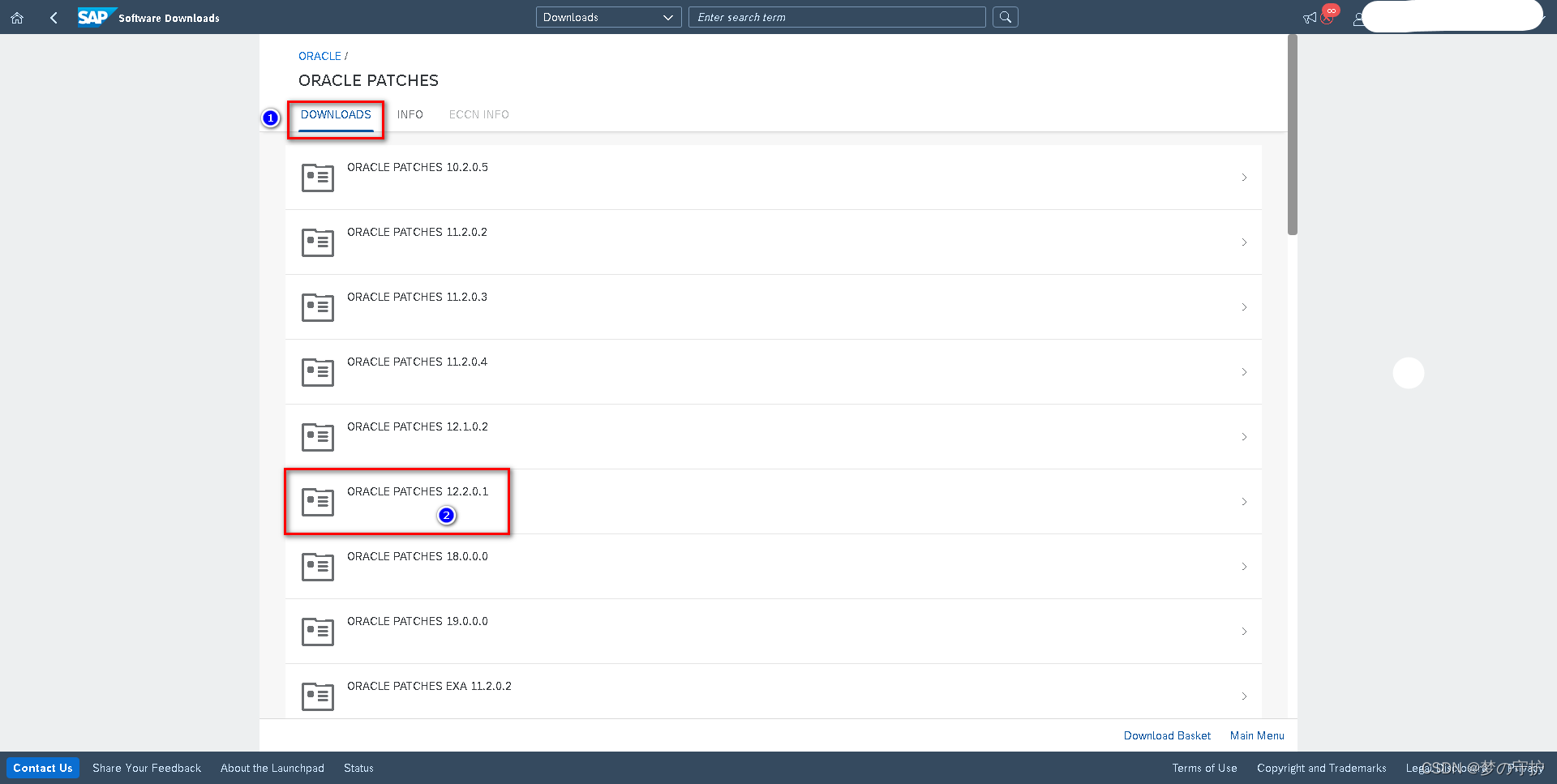Expand ORACLE PATCHES 19.0.0.0 chevron

1244,632
